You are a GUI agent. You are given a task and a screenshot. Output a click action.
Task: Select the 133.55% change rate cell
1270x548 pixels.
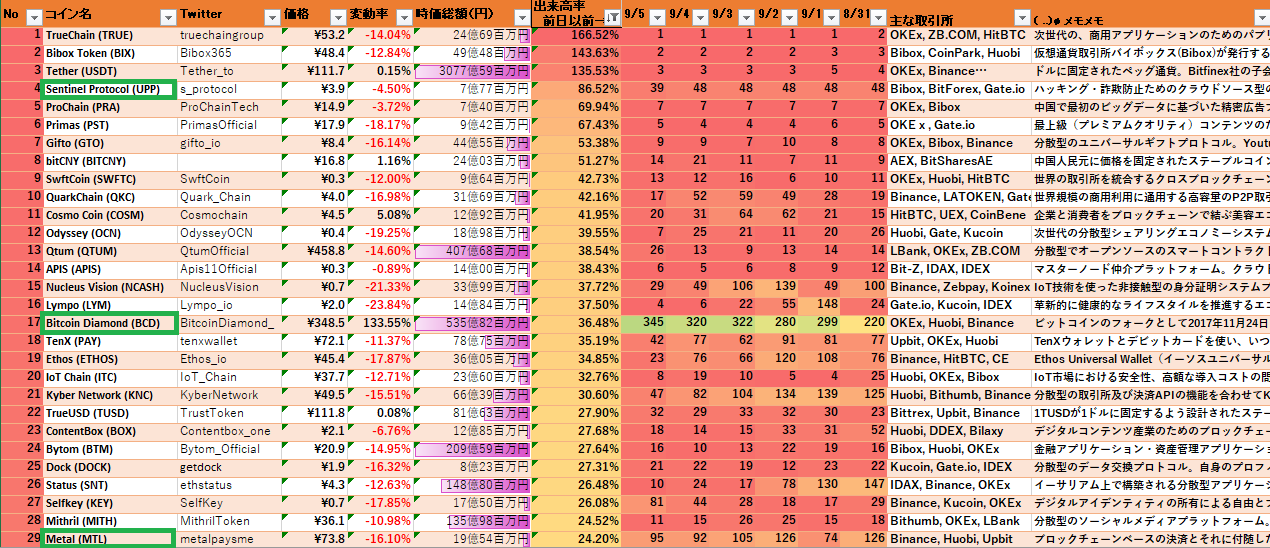pyautogui.click(x=380, y=323)
